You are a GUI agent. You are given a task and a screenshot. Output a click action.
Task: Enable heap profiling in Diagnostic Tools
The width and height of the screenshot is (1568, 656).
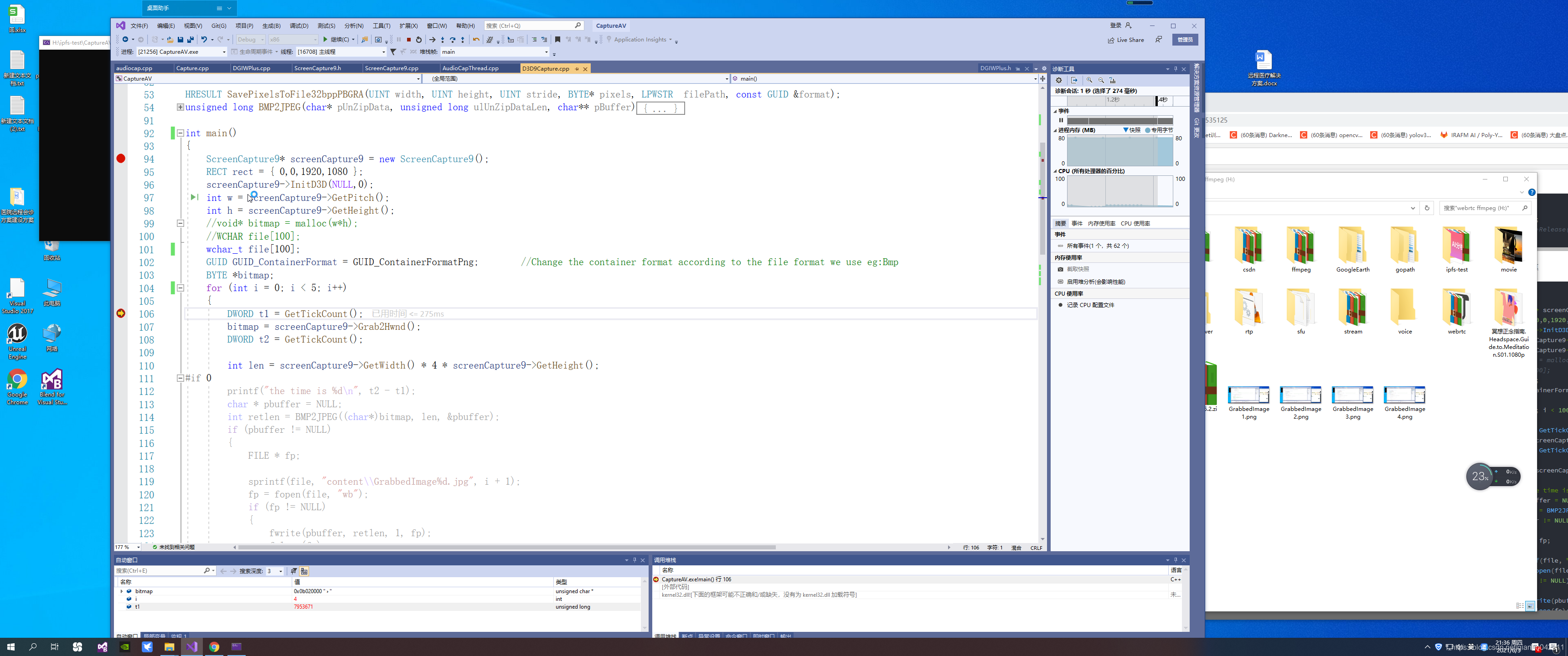(x=1091, y=282)
